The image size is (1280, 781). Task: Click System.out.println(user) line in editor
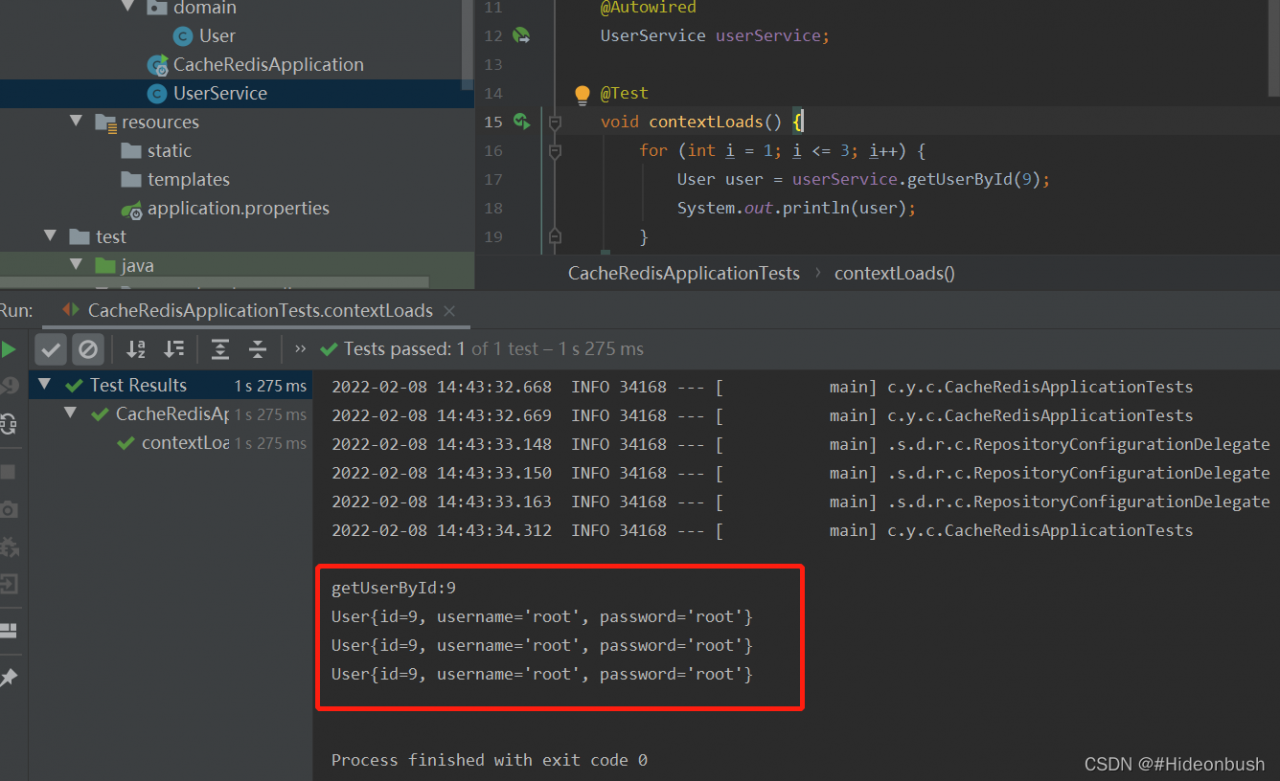(x=796, y=209)
